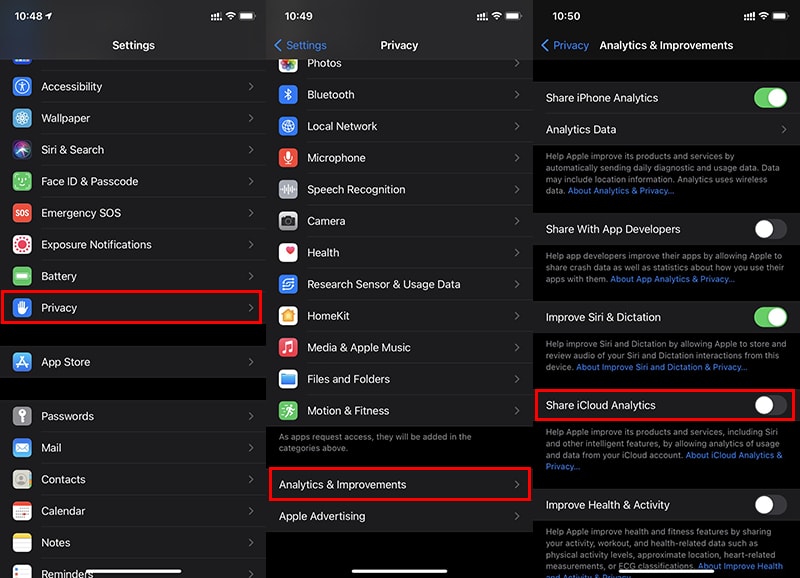Tap the Face ID & Passcode icon
The height and width of the screenshot is (578, 800).
22,182
